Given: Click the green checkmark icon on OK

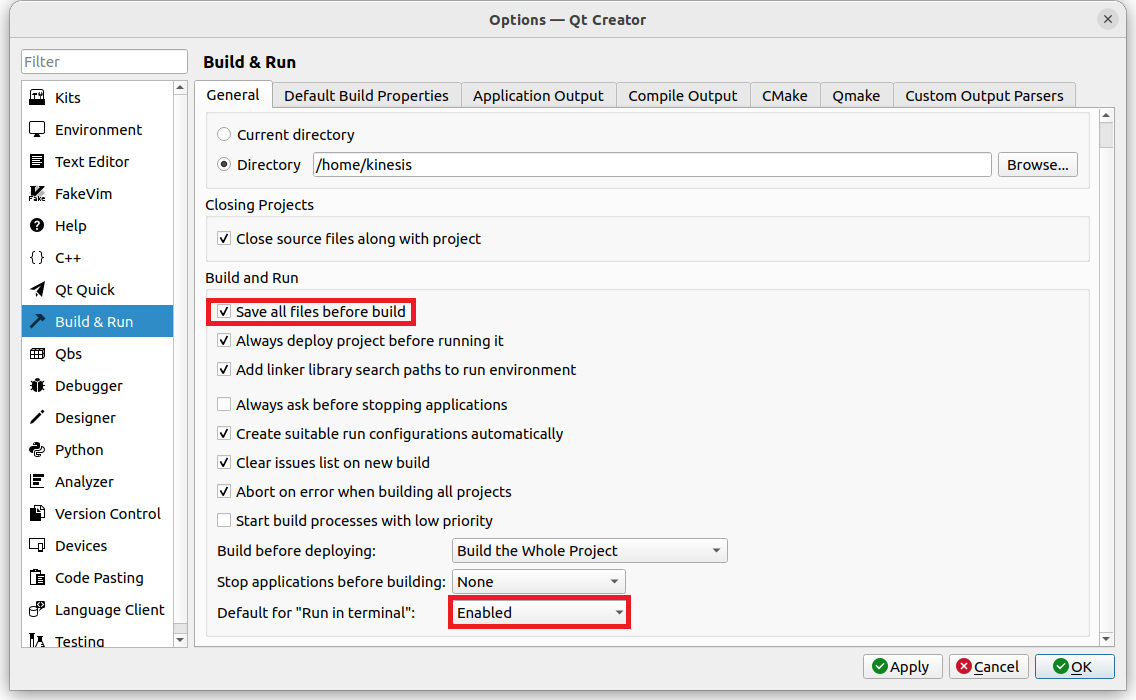Looking at the screenshot, I should (x=1061, y=667).
